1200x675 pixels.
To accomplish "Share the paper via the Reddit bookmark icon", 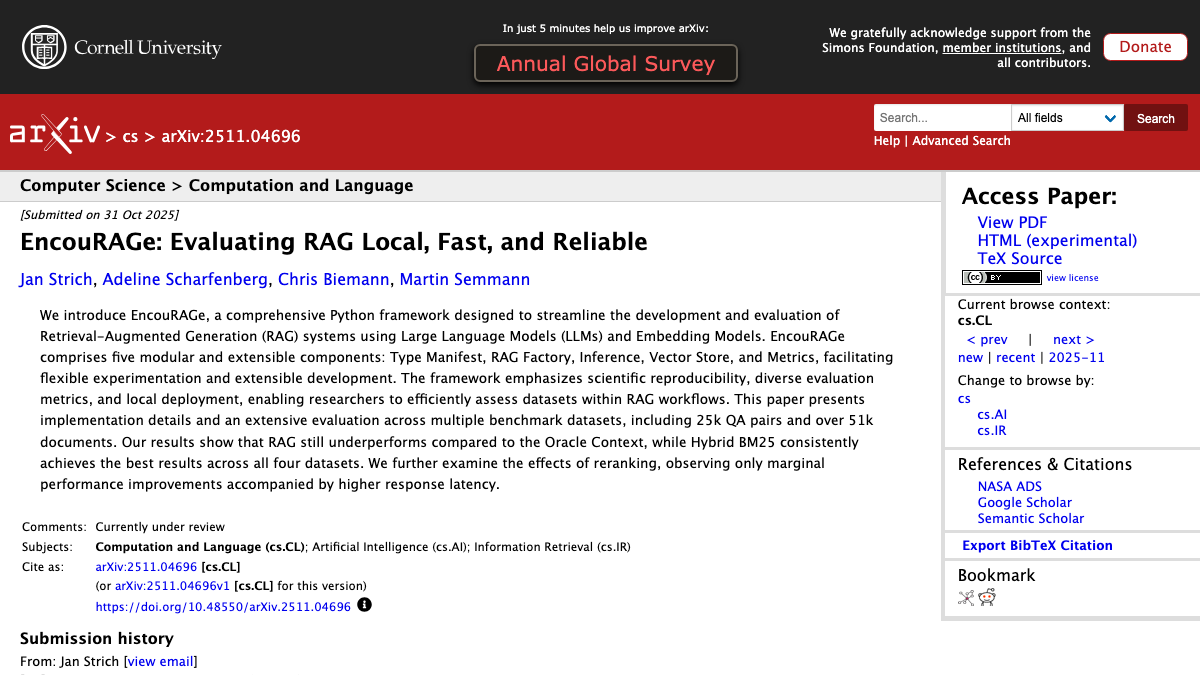I will click(x=987, y=596).
